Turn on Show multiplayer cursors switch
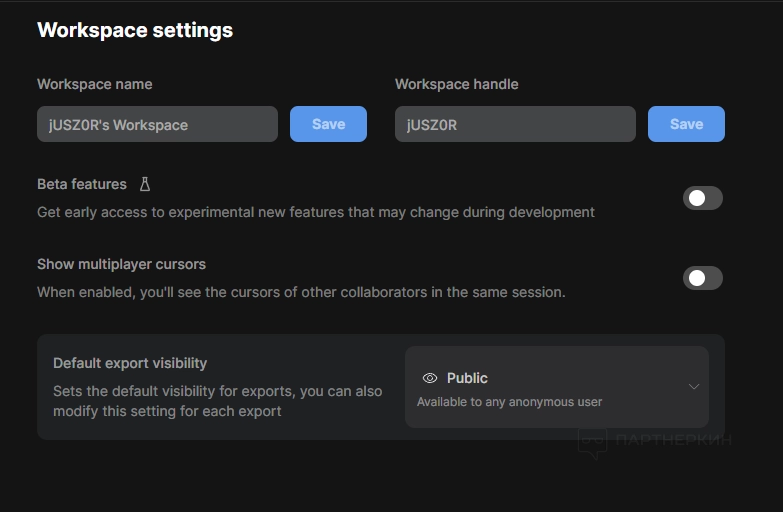Image resolution: width=783 pixels, height=512 pixels. (x=702, y=278)
